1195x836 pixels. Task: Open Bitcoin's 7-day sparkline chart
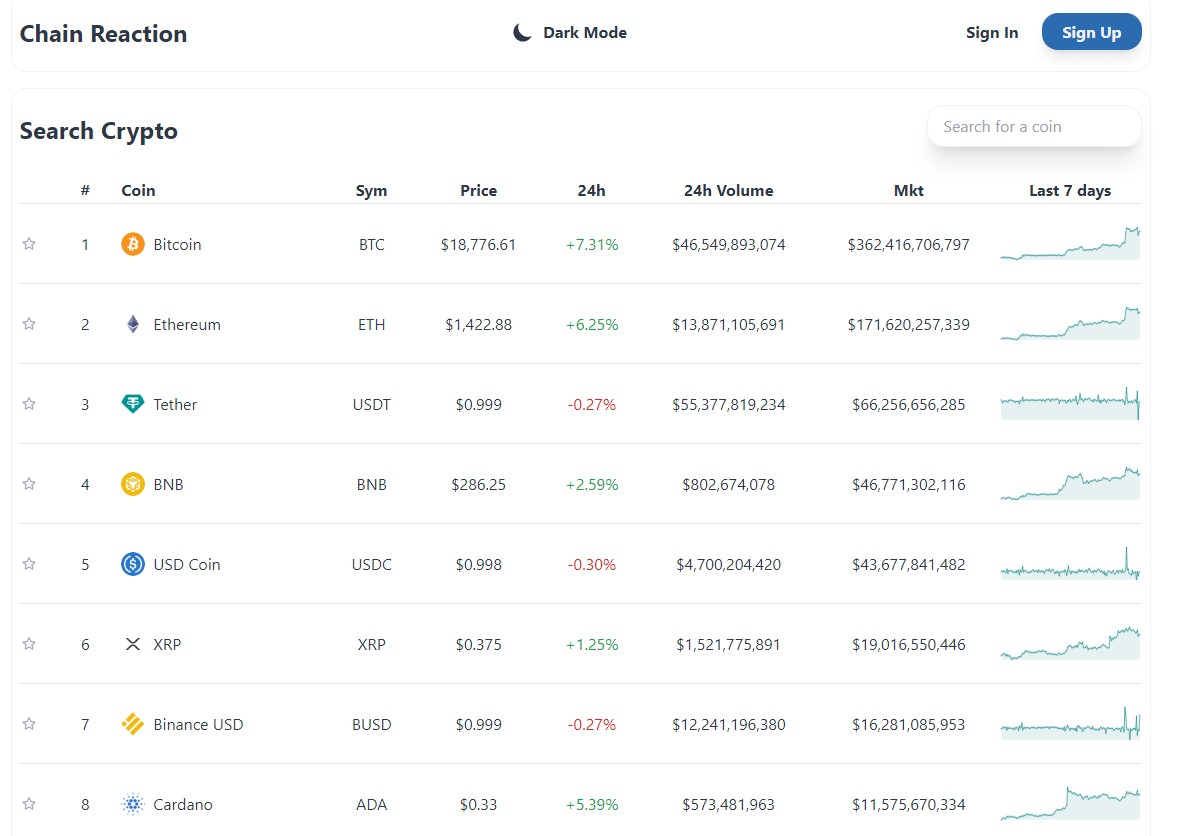coord(1069,243)
